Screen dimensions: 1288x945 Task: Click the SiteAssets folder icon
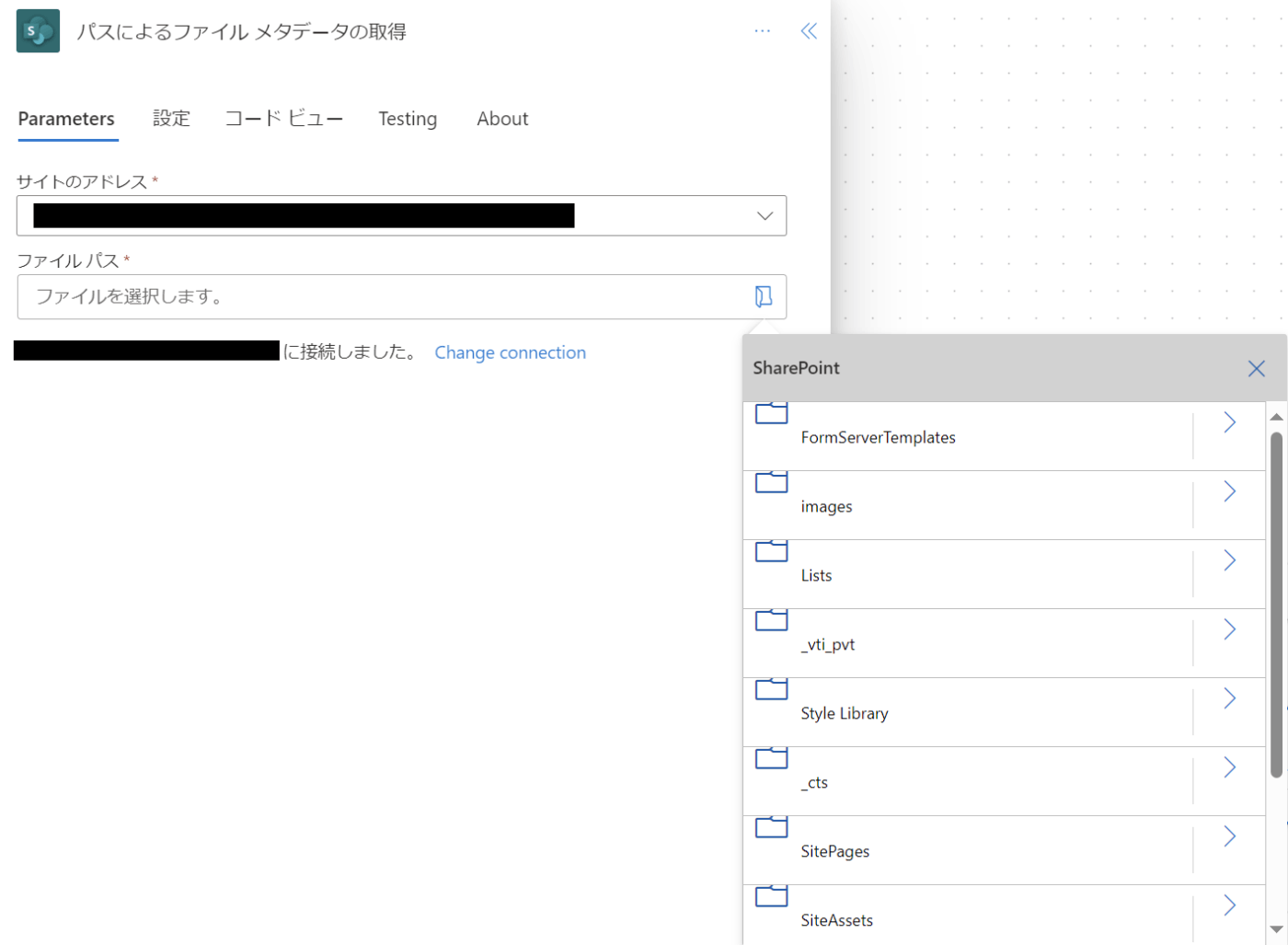coord(771,896)
